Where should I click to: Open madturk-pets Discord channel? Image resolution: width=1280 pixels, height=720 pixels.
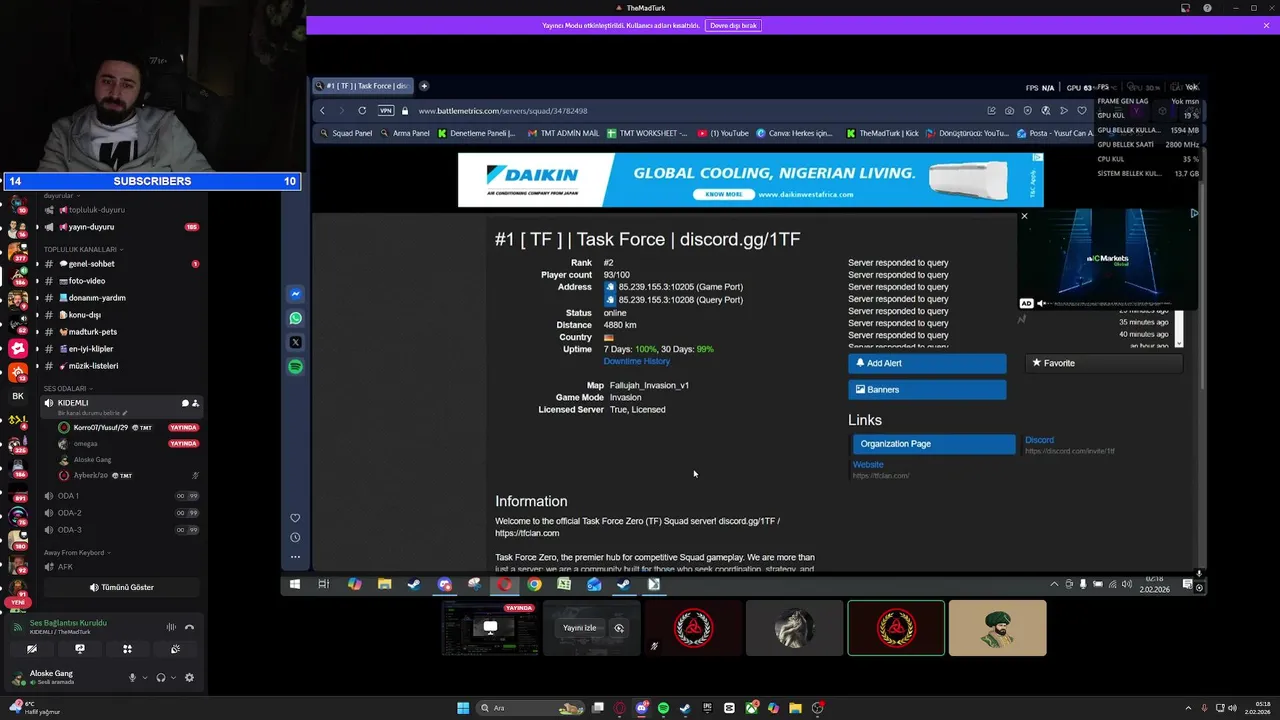coord(118,332)
